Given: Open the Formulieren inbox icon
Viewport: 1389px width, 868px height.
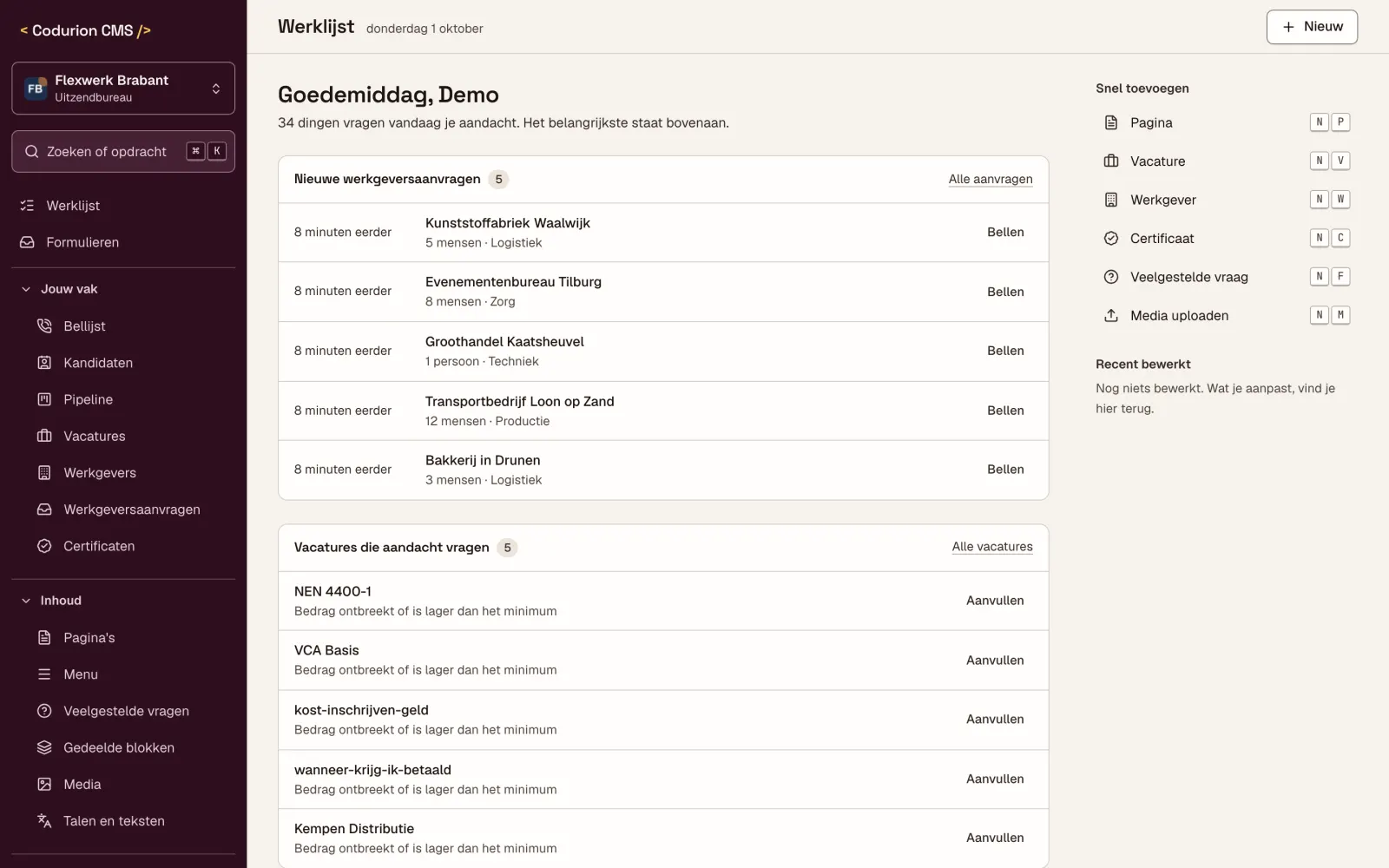Looking at the screenshot, I should pos(27,242).
